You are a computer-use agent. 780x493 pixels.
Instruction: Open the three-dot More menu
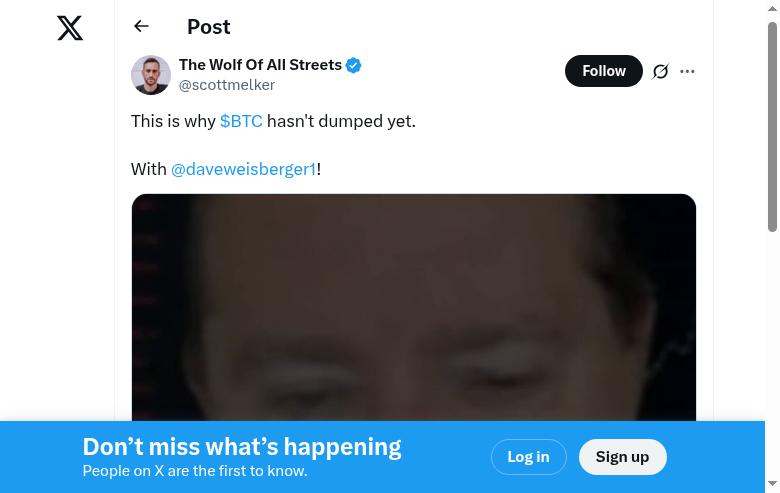pyautogui.click(x=687, y=71)
